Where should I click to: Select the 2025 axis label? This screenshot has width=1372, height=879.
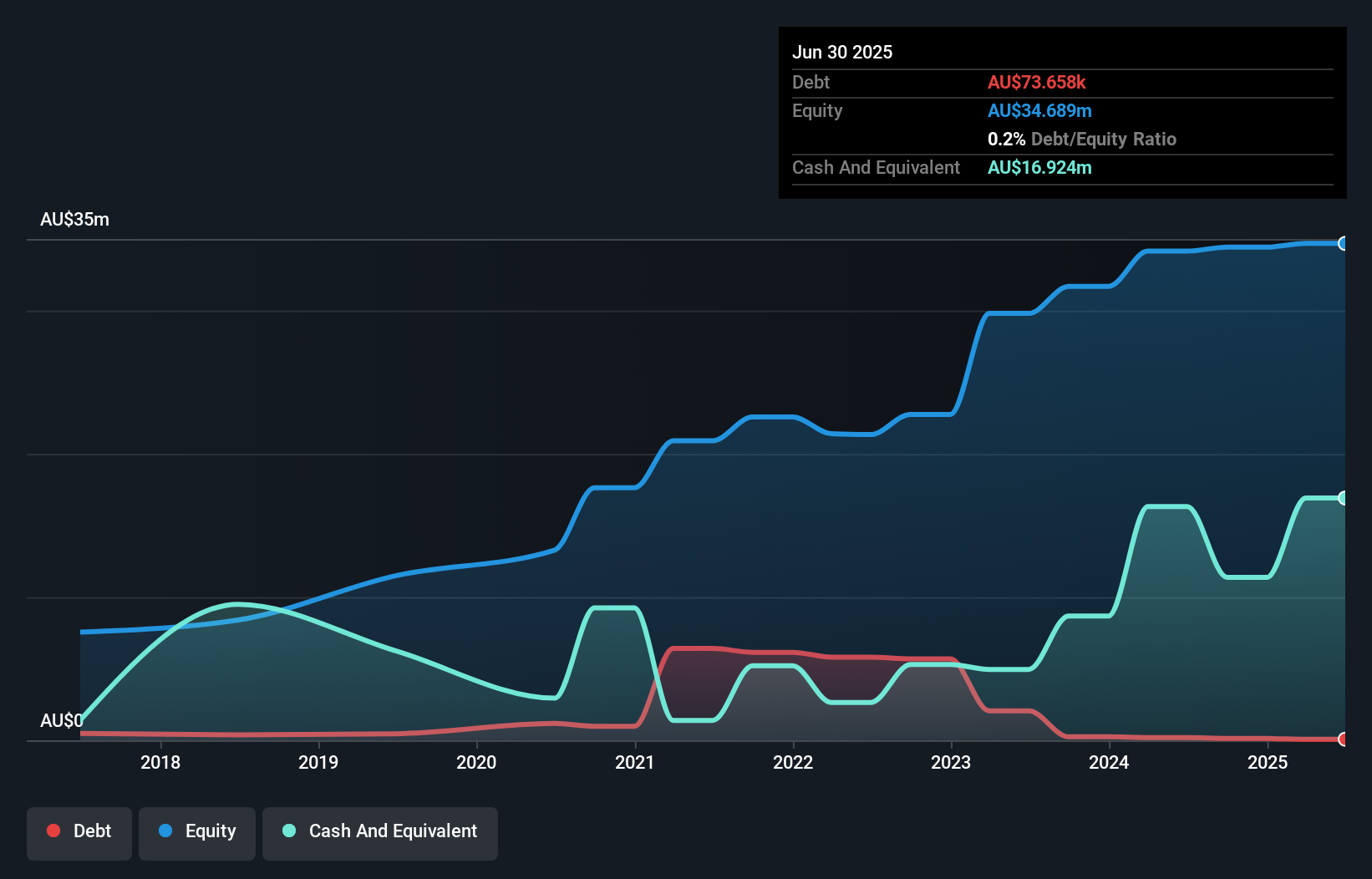point(1267,762)
